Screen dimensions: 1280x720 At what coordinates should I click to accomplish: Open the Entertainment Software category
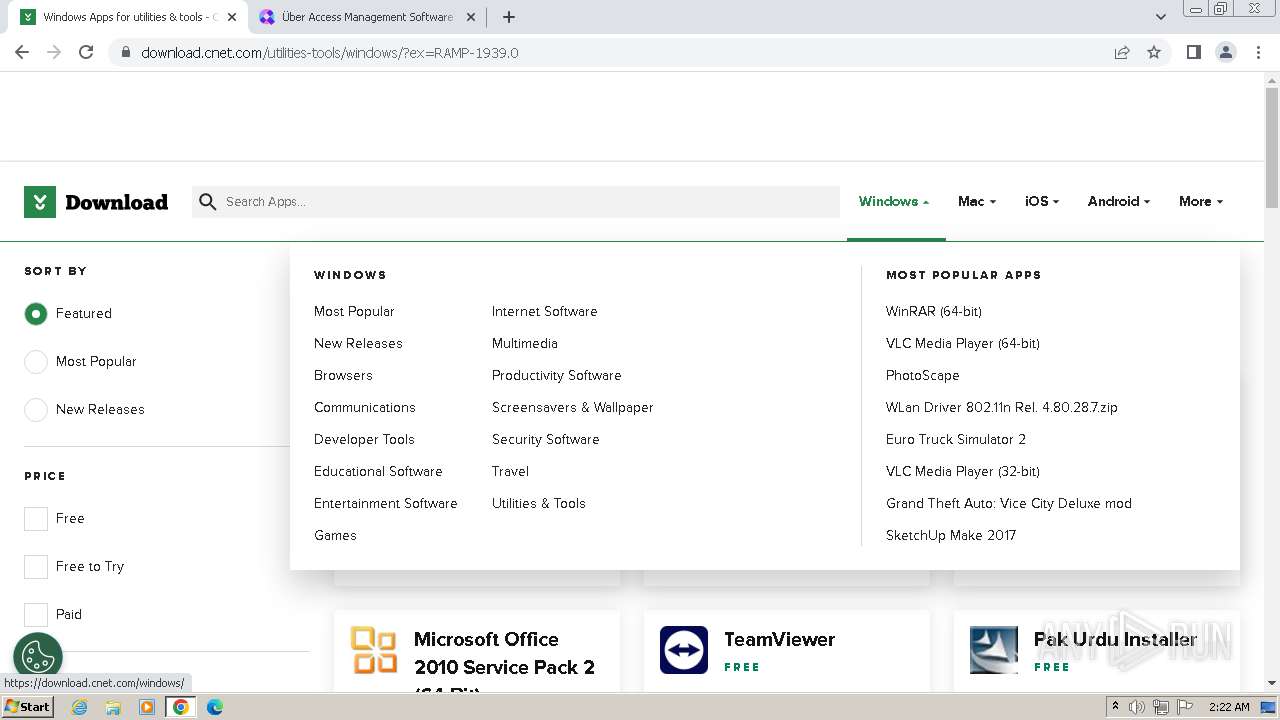(386, 503)
